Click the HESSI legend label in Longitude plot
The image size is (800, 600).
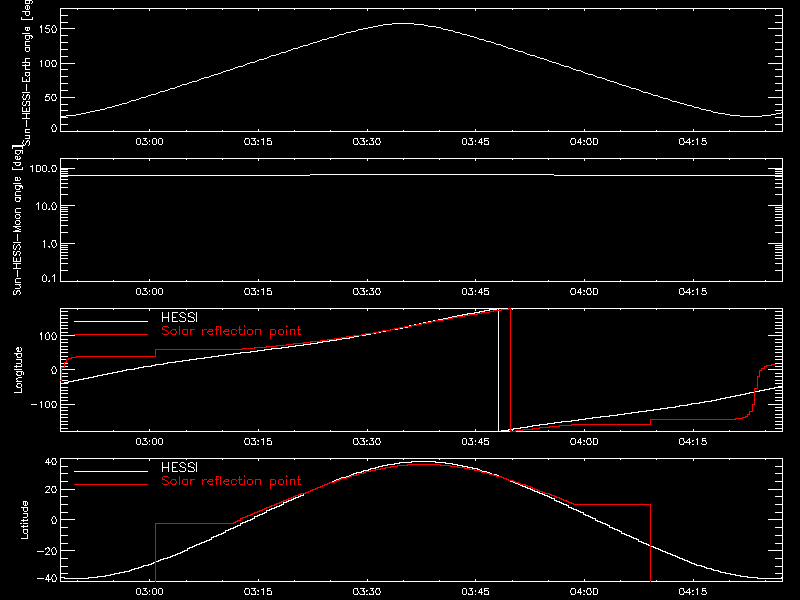point(179,318)
